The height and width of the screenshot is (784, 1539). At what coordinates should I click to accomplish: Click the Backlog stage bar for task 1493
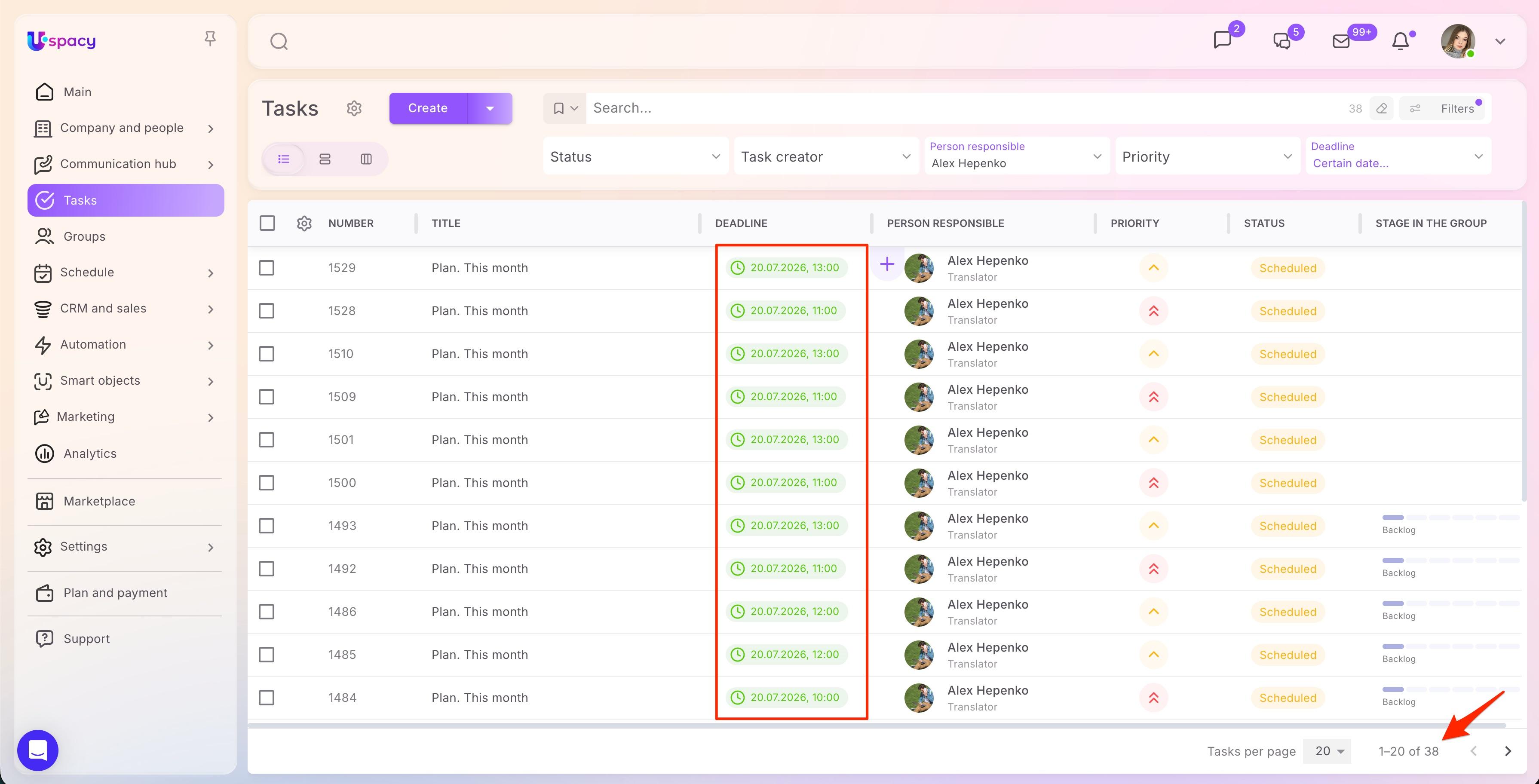click(x=1450, y=518)
